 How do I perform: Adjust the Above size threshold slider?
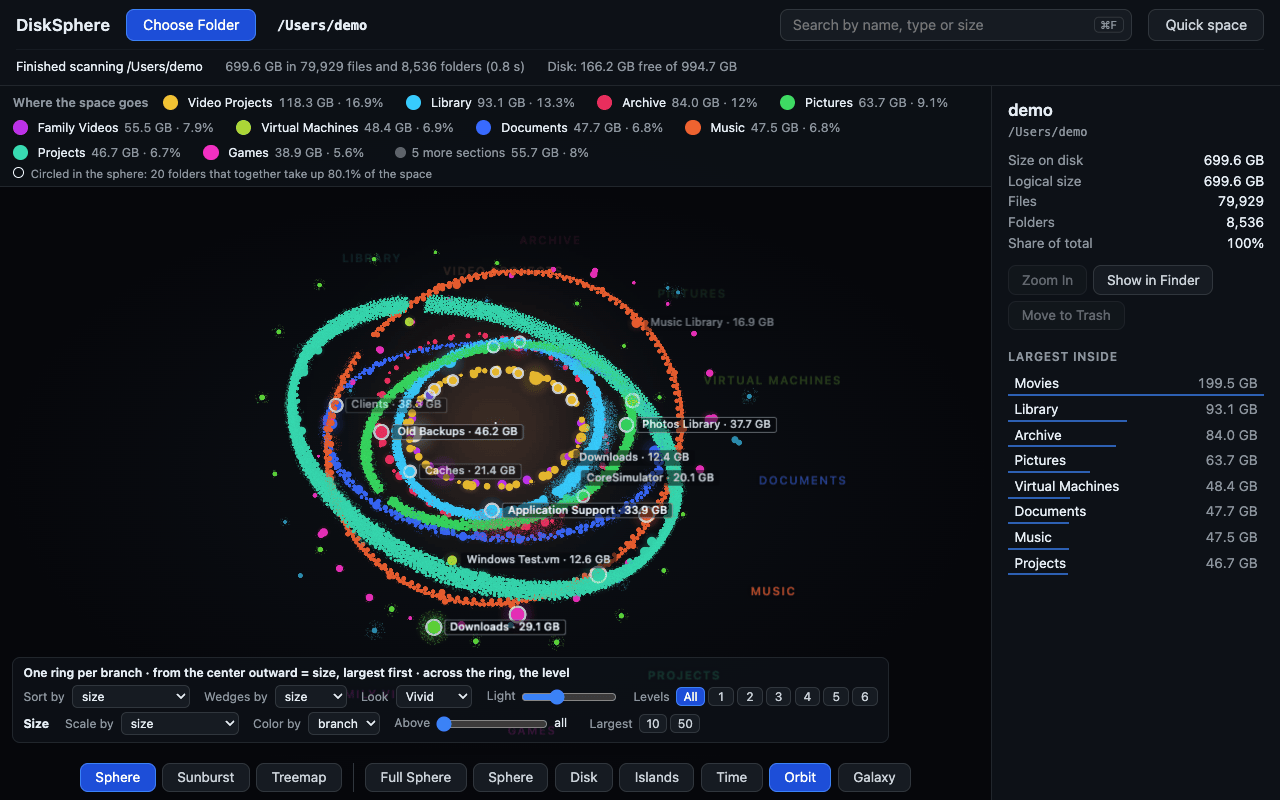click(x=491, y=724)
